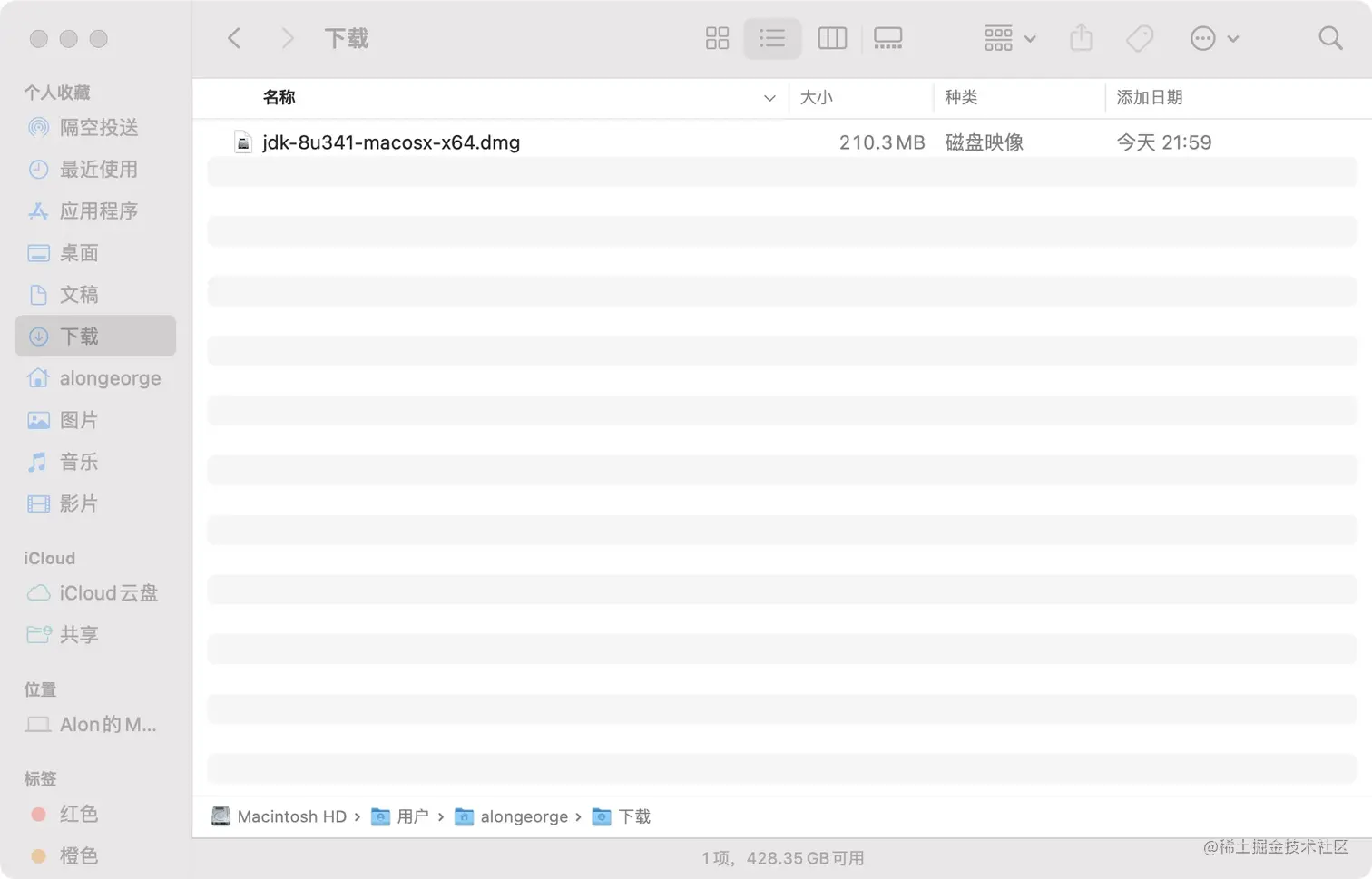This screenshot has width=1372, height=879.
Task: Close the Finder window
Action: pyautogui.click(x=38, y=38)
